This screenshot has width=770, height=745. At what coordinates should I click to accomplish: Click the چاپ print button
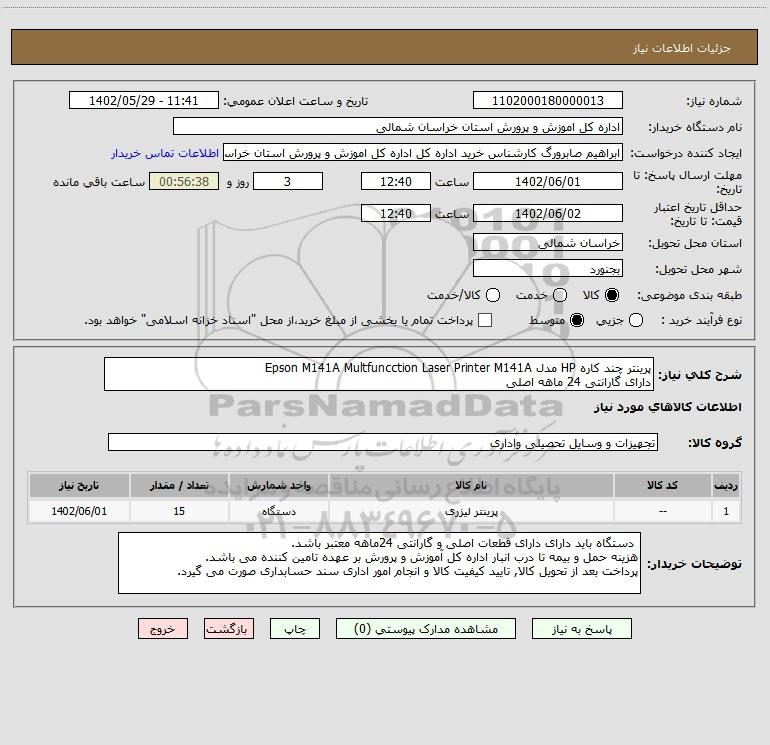pyautogui.click(x=295, y=629)
